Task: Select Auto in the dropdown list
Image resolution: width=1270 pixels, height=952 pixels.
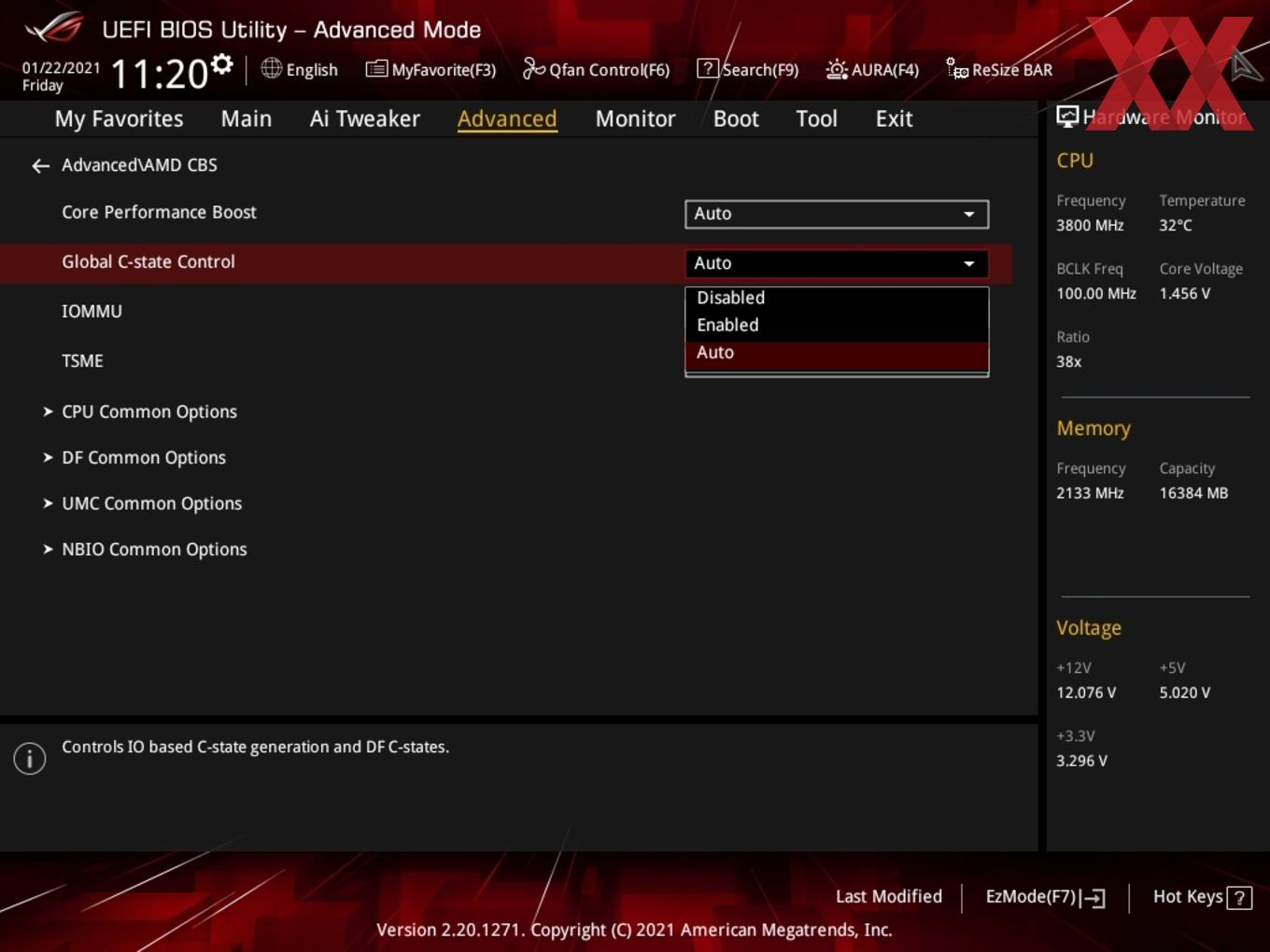Action: 837,353
